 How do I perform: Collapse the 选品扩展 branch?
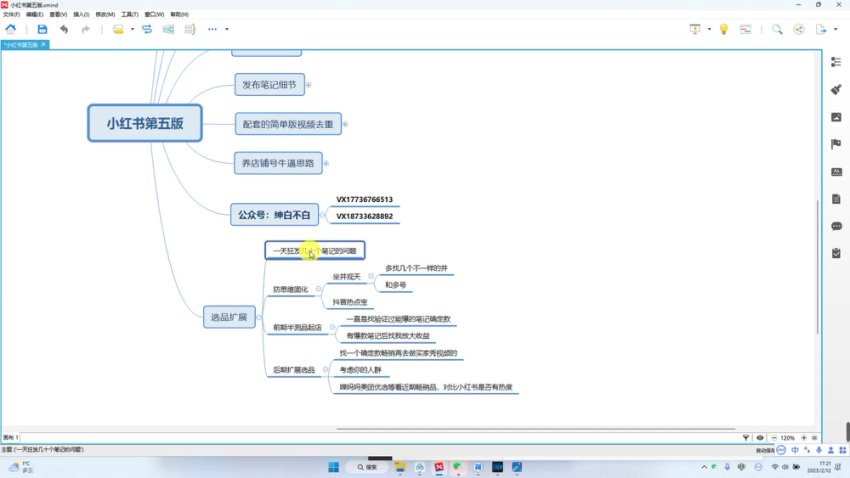pos(259,317)
